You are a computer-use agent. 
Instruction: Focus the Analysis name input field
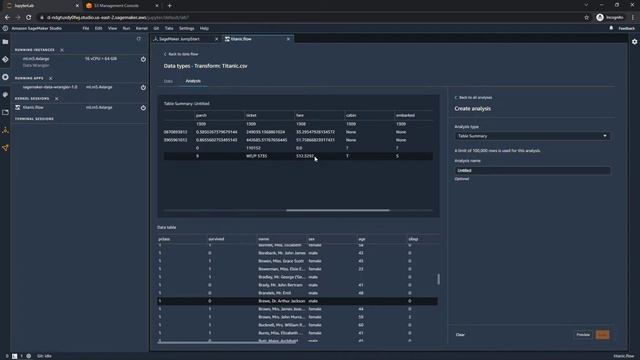(x=533, y=171)
